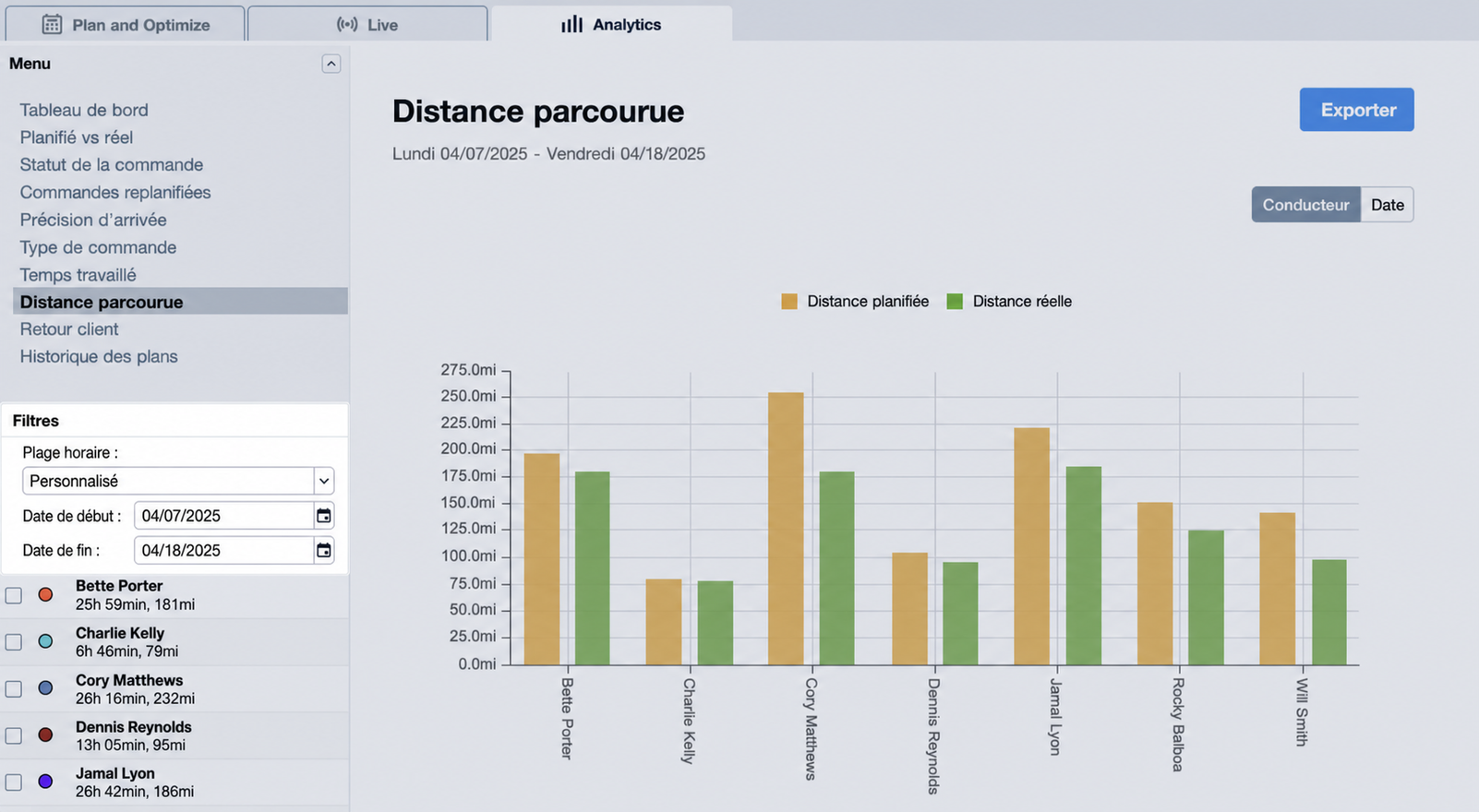
Task: Open Précision d'arrivée report
Action: pos(93,220)
